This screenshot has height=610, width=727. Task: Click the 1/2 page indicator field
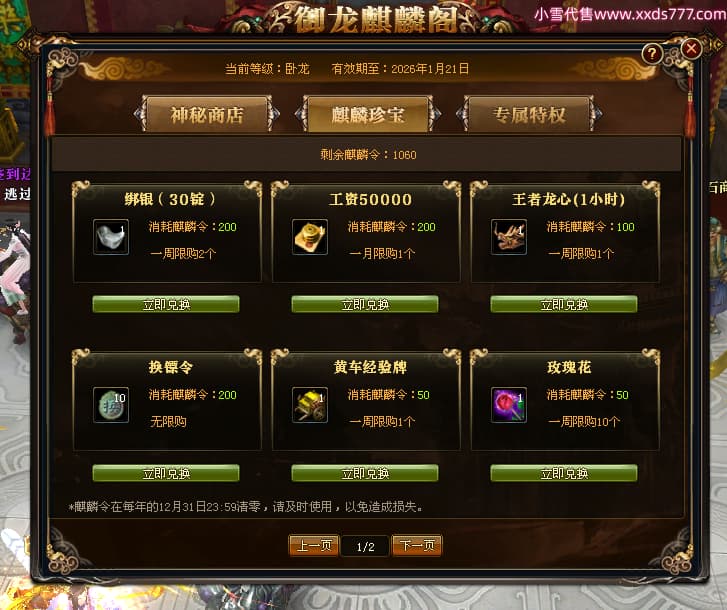365,546
